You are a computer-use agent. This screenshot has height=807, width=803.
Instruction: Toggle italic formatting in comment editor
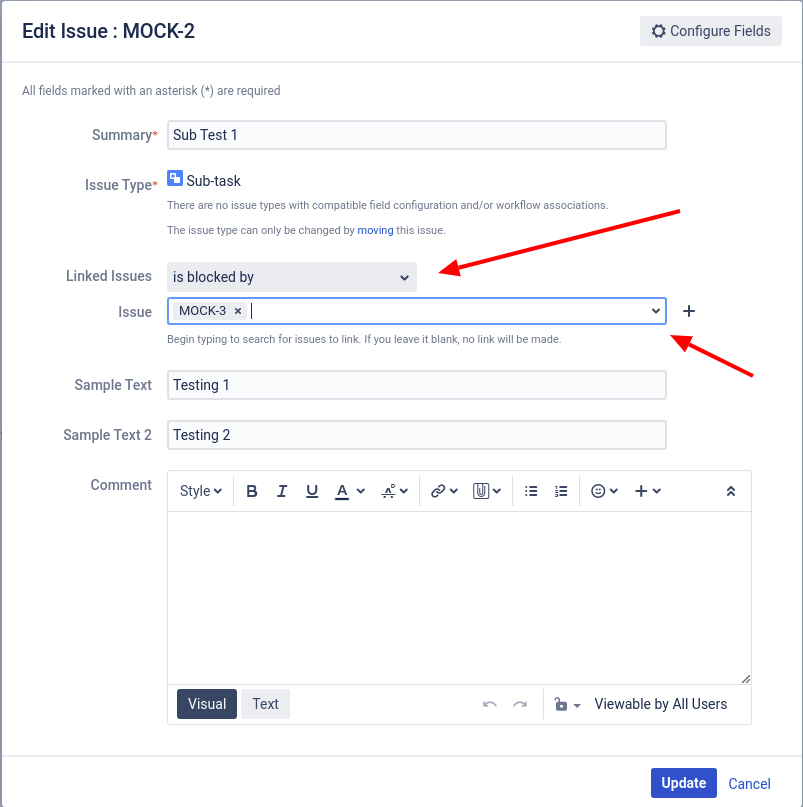(x=282, y=491)
